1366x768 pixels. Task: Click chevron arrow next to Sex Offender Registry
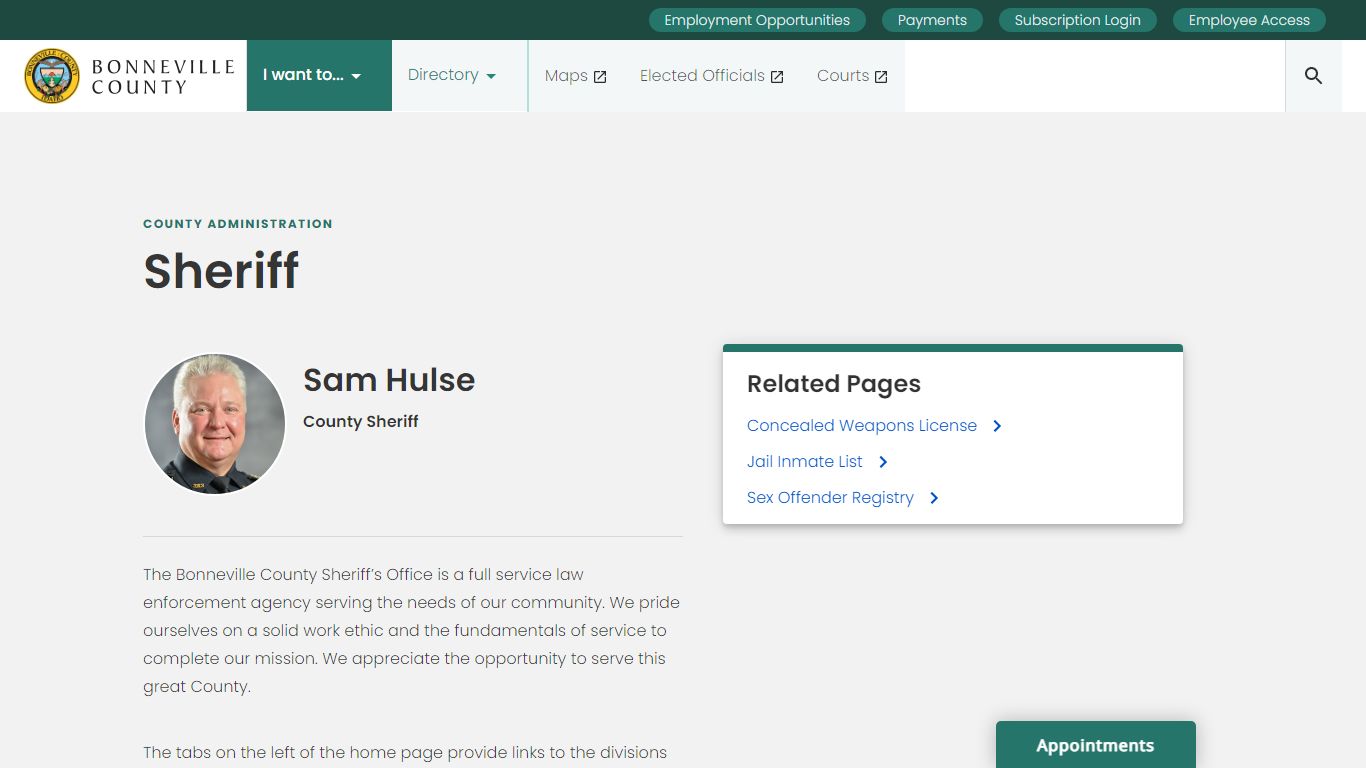(934, 498)
